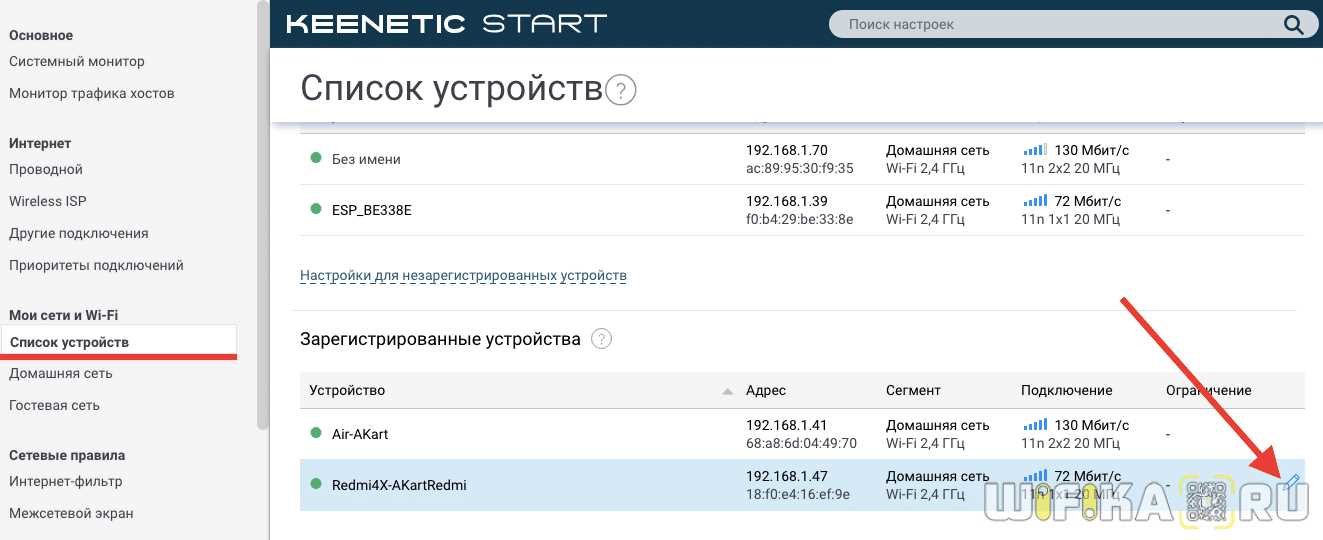Open Гостевая сеть settings

(x=54, y=405)
